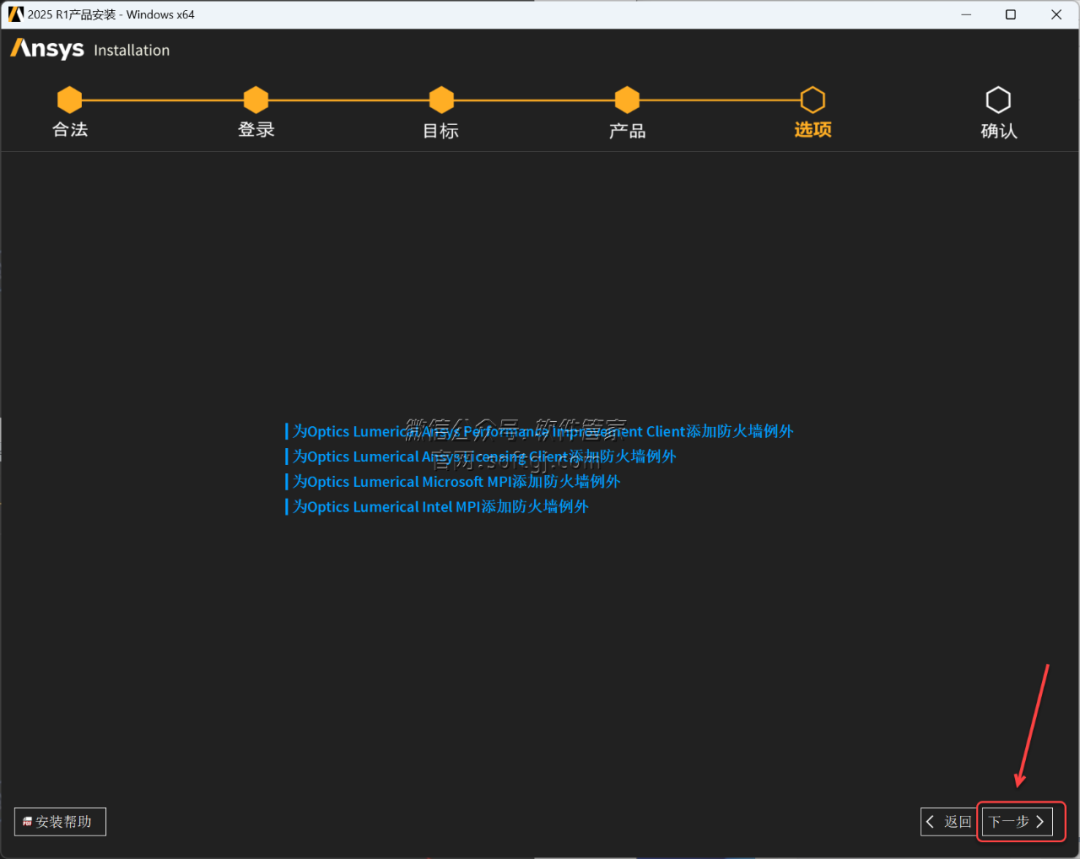The image size is (1080, 859).
Task: Go back with the 返回 button
Action: coord(948,822)
